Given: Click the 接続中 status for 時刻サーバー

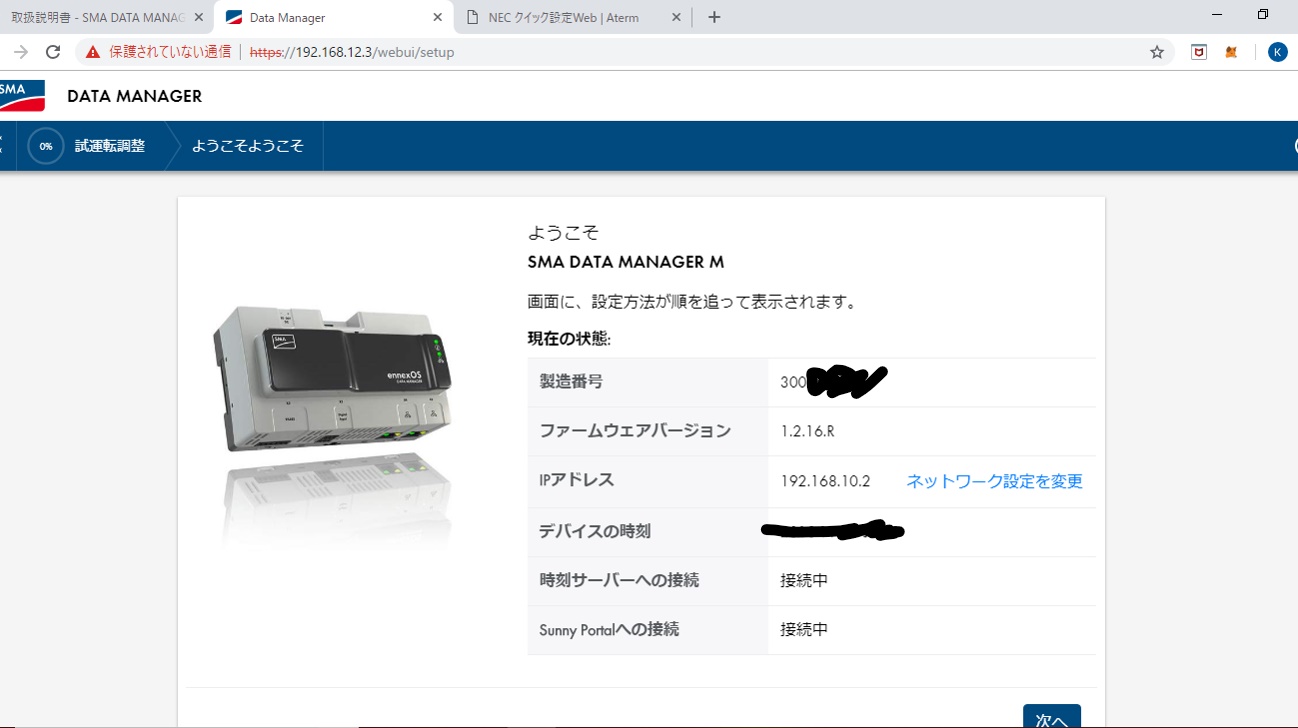Looking at the screenshot, I should pos(804,580).
